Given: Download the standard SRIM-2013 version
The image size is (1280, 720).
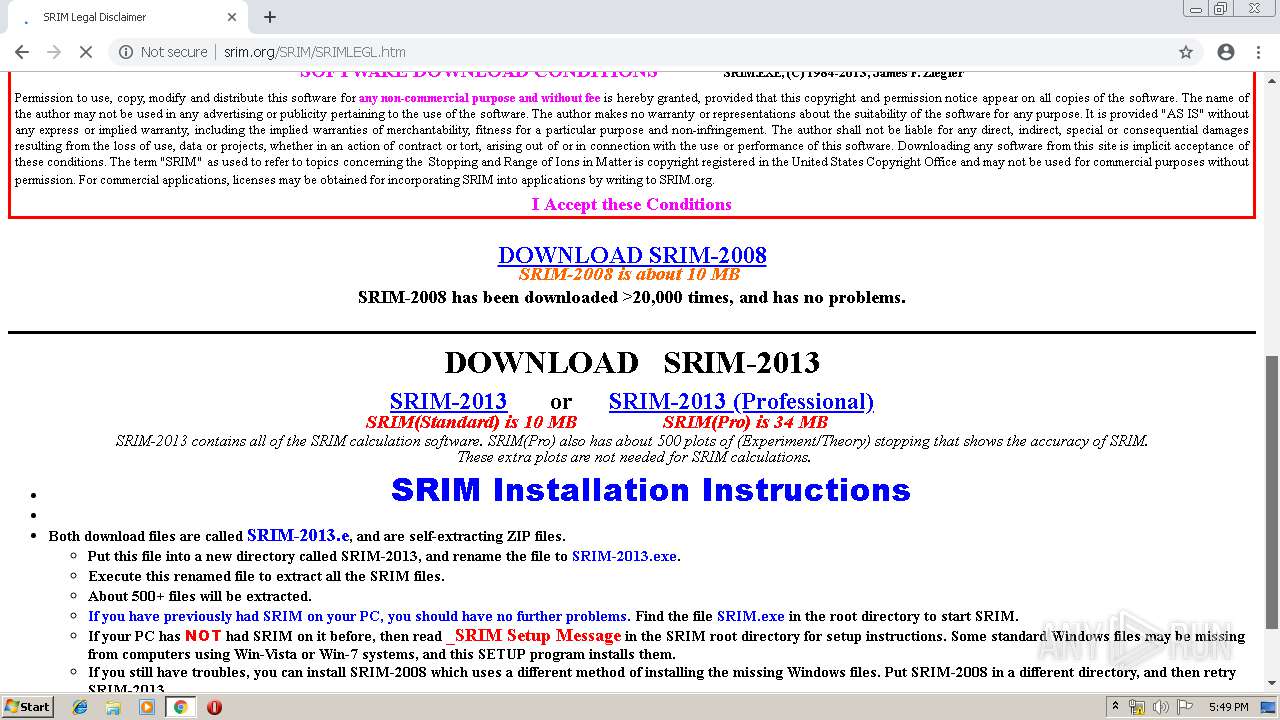Looking at the screenshot, I should tap(448, 401).
